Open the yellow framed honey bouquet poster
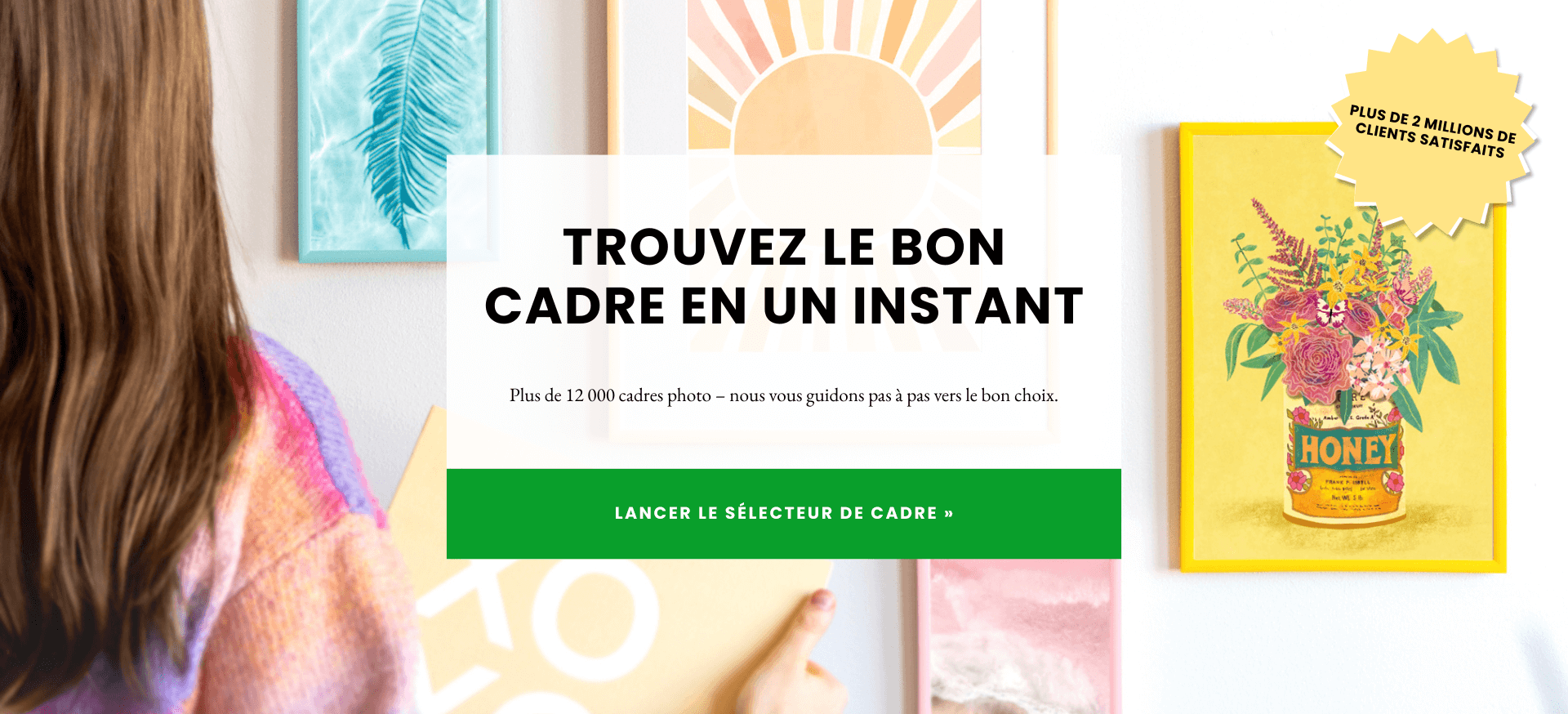 tap(1343, 347)
